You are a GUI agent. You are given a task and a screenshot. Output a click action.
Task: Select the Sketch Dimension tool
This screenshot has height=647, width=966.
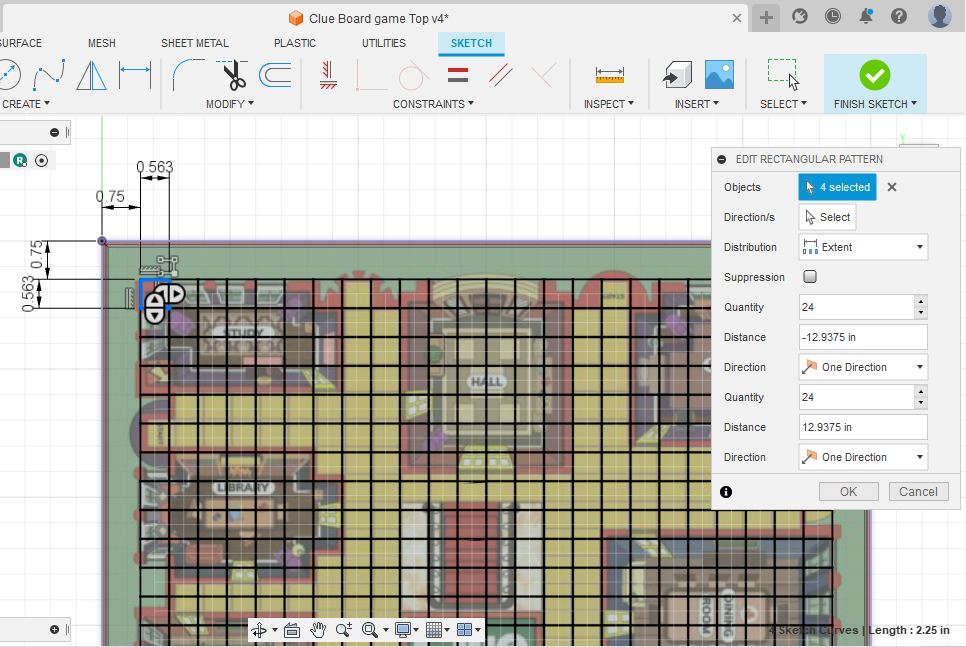tap(135, 75)
